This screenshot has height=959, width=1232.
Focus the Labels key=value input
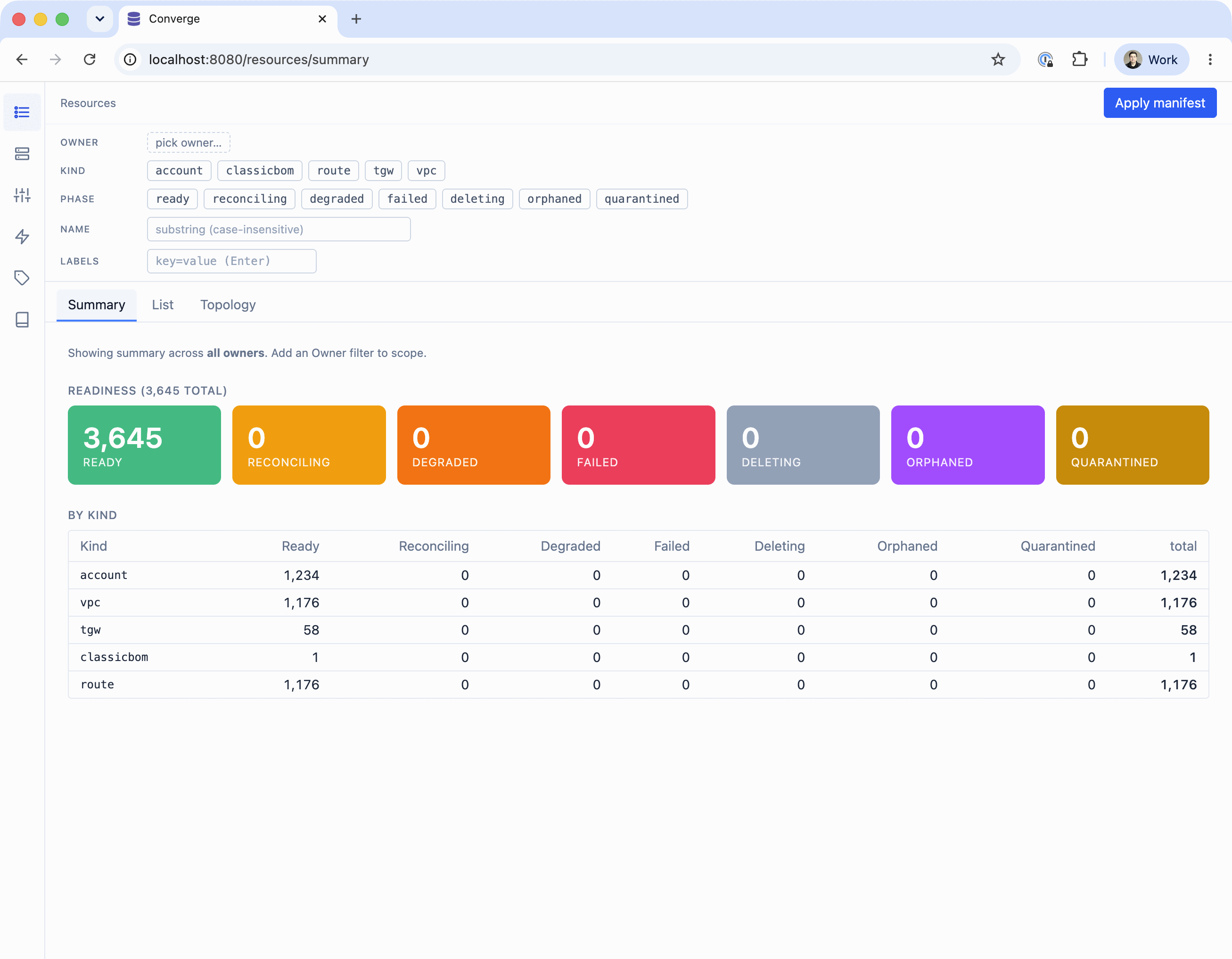[231, 261]
